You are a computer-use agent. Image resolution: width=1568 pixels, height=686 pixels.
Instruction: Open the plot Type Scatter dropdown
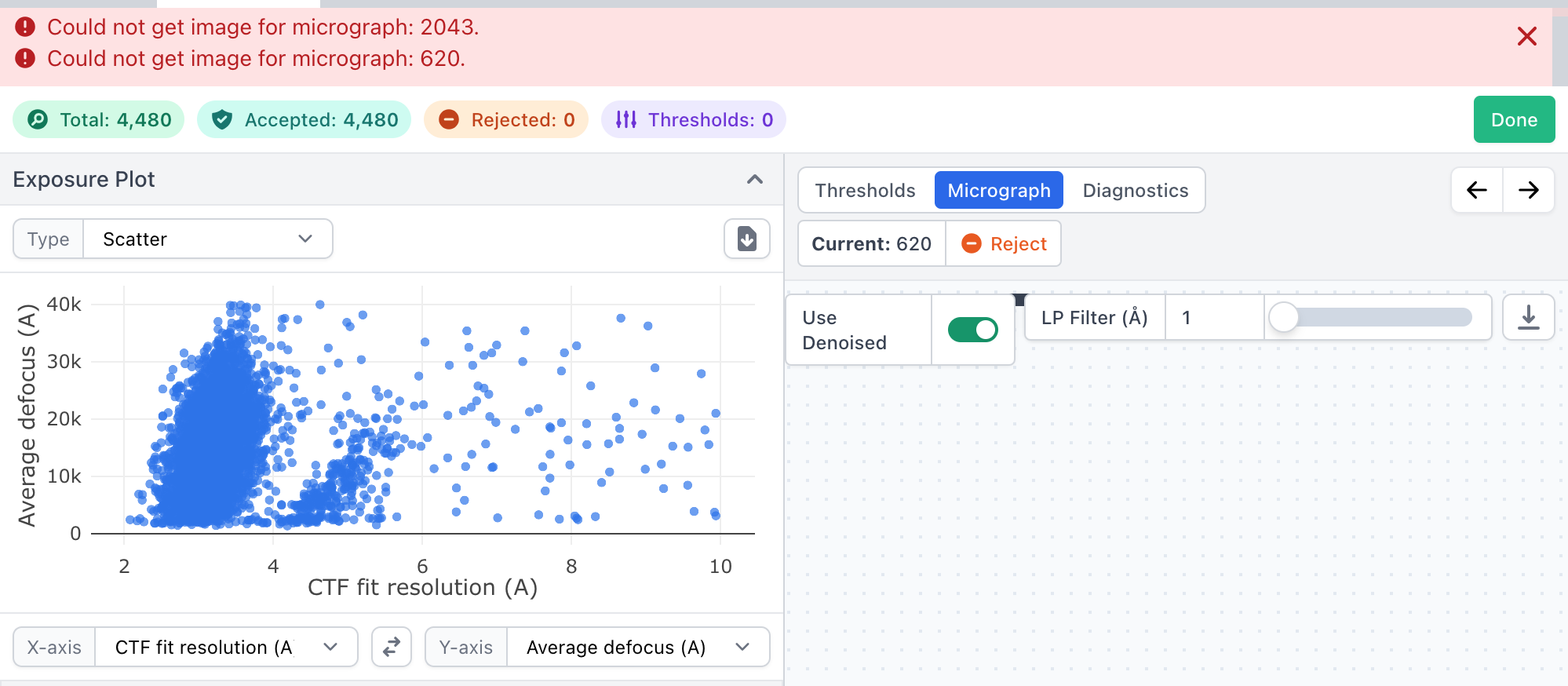(x=208, y=239)
